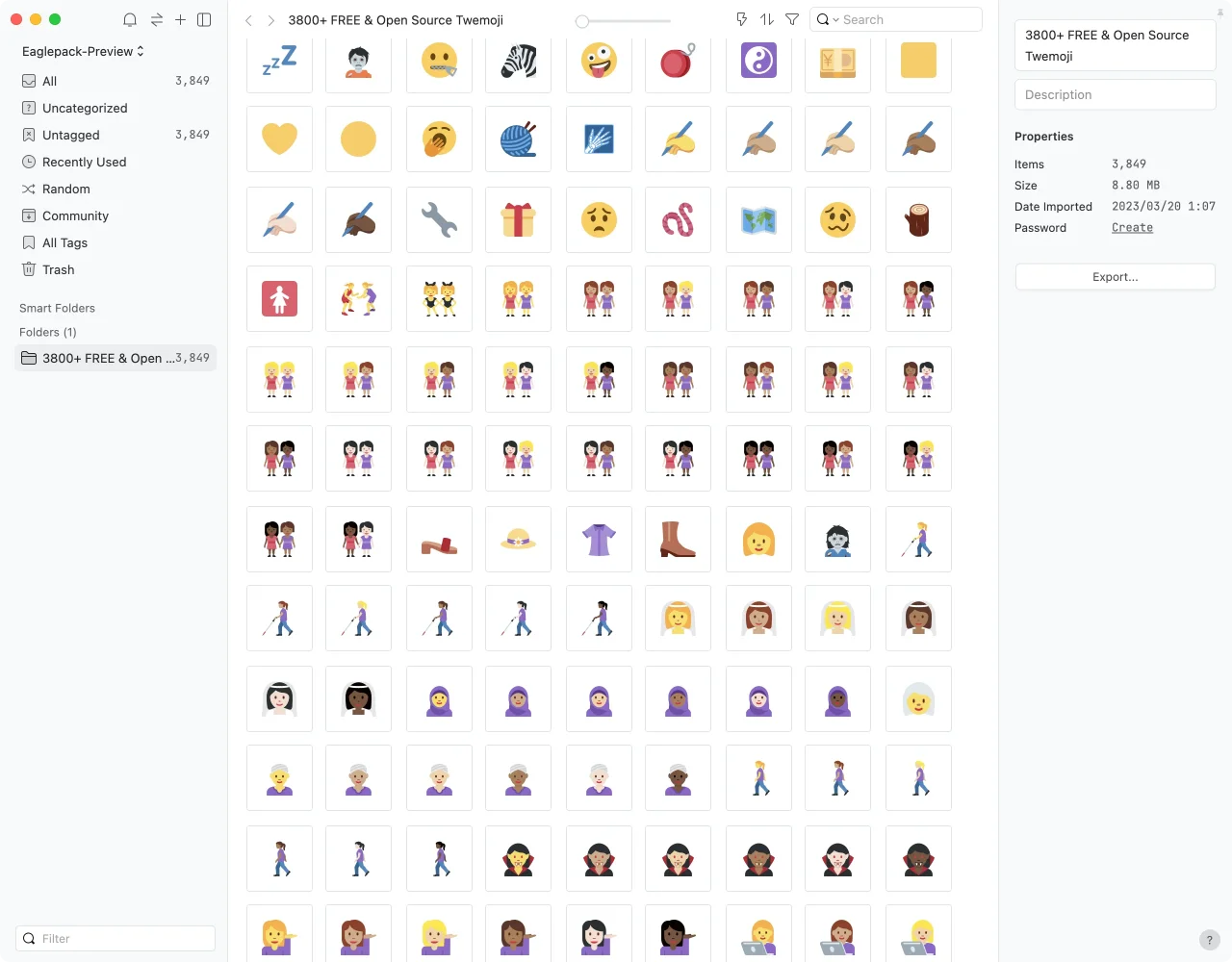Click the Export... button
This screenshot has height=962, width=1232.
[1116, 277]
